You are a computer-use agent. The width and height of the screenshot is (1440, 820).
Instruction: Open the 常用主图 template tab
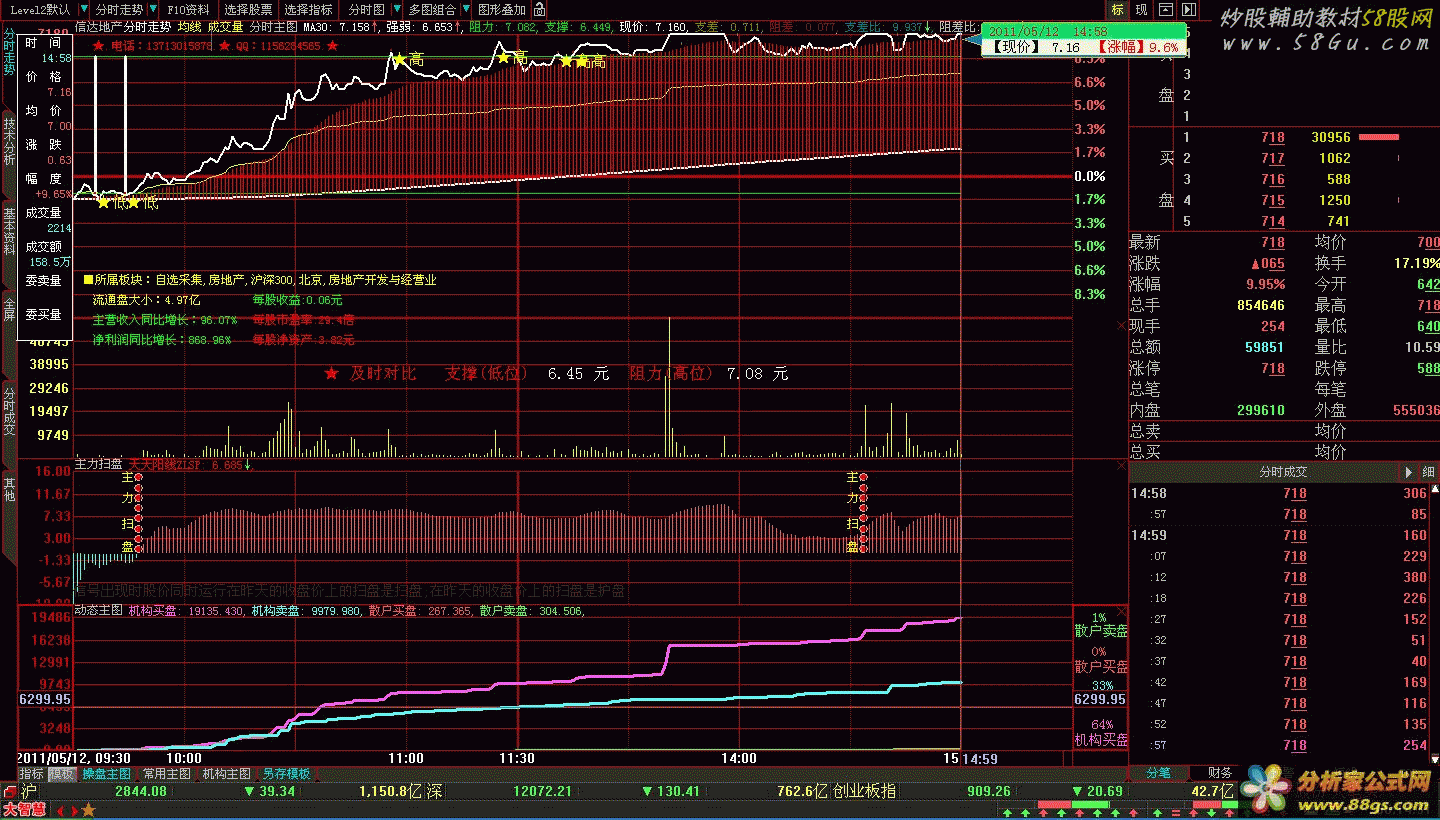[x=167, y=774]
